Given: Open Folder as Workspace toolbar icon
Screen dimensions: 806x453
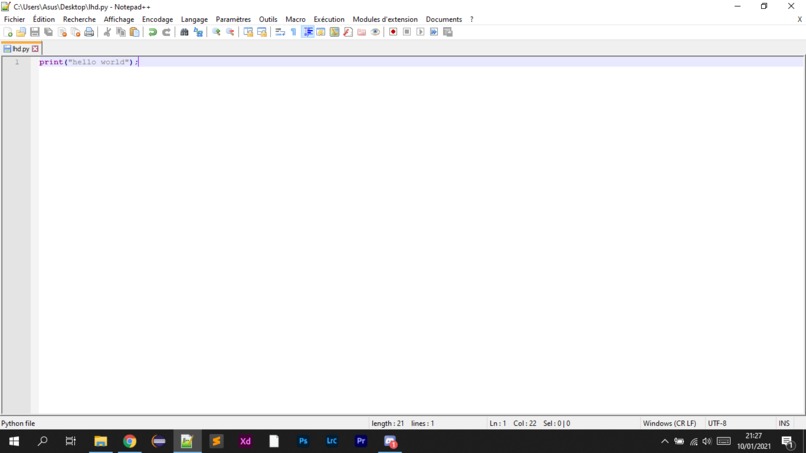Looking at the screenshot, I should (362, 32).
